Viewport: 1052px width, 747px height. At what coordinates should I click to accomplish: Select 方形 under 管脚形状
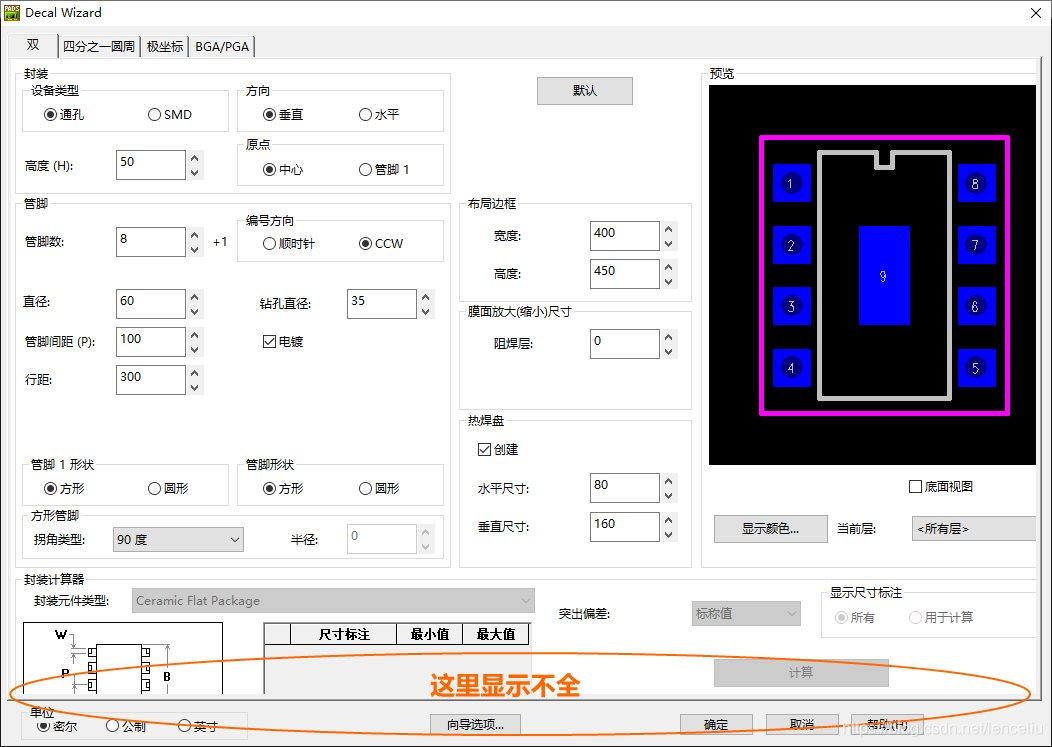click(x=270, y=489)
